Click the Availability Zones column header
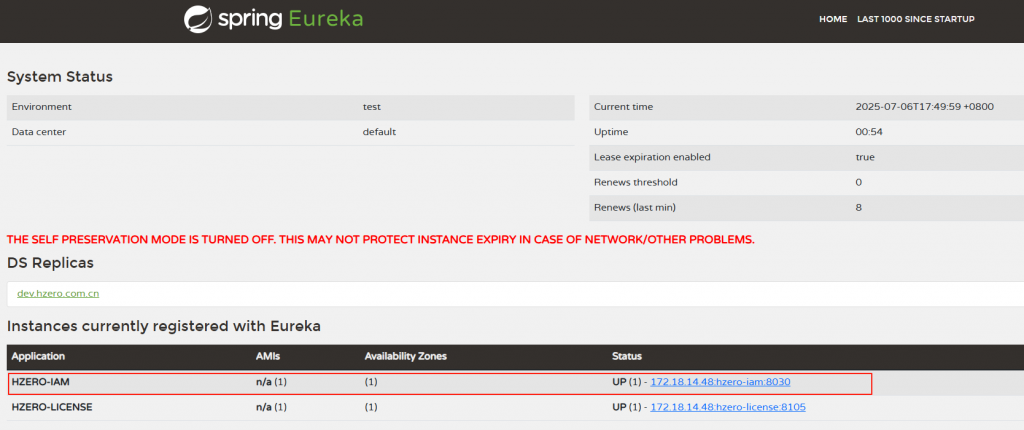Viewport: 1024px width, 430px height. 403,356
